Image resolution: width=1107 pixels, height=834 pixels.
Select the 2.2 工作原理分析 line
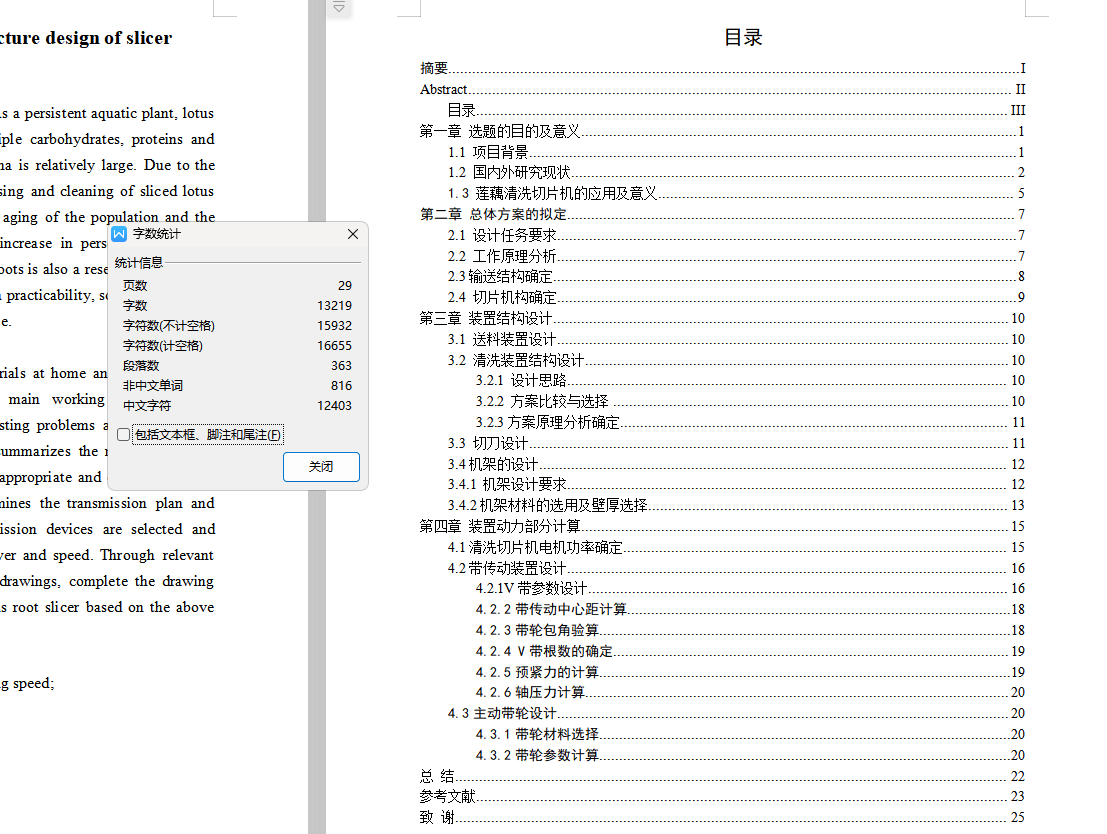tap(736, 256)
